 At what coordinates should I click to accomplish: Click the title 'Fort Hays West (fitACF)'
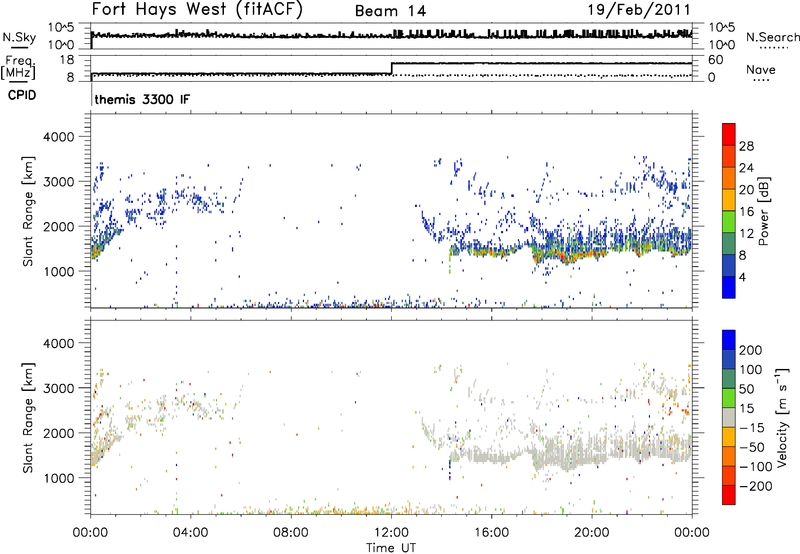pos(197,9)
